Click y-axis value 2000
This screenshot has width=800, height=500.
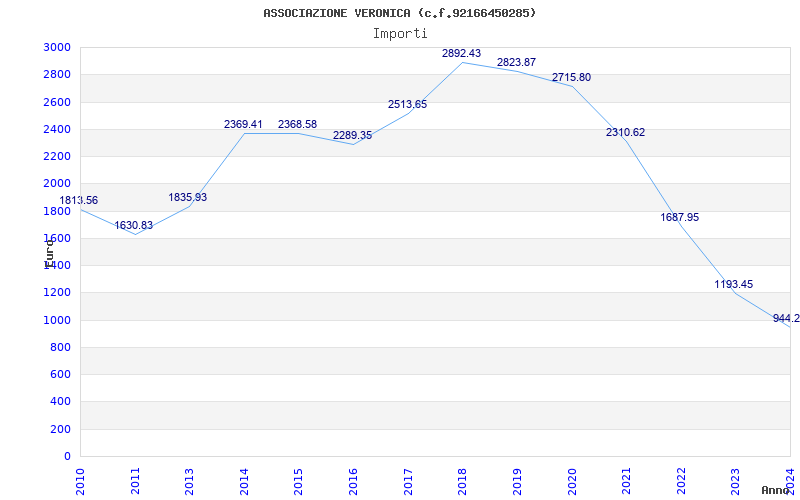[x=57, y=184]
